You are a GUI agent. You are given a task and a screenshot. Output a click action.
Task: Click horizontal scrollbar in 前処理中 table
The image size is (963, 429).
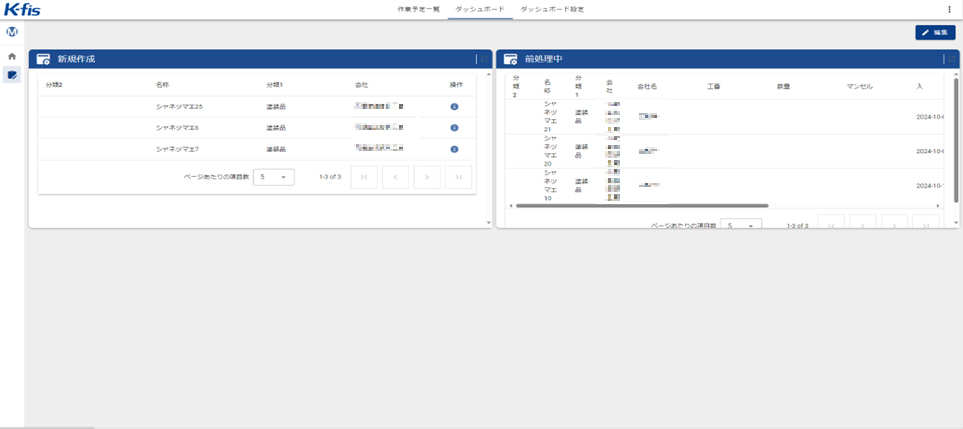pos(640,205)
